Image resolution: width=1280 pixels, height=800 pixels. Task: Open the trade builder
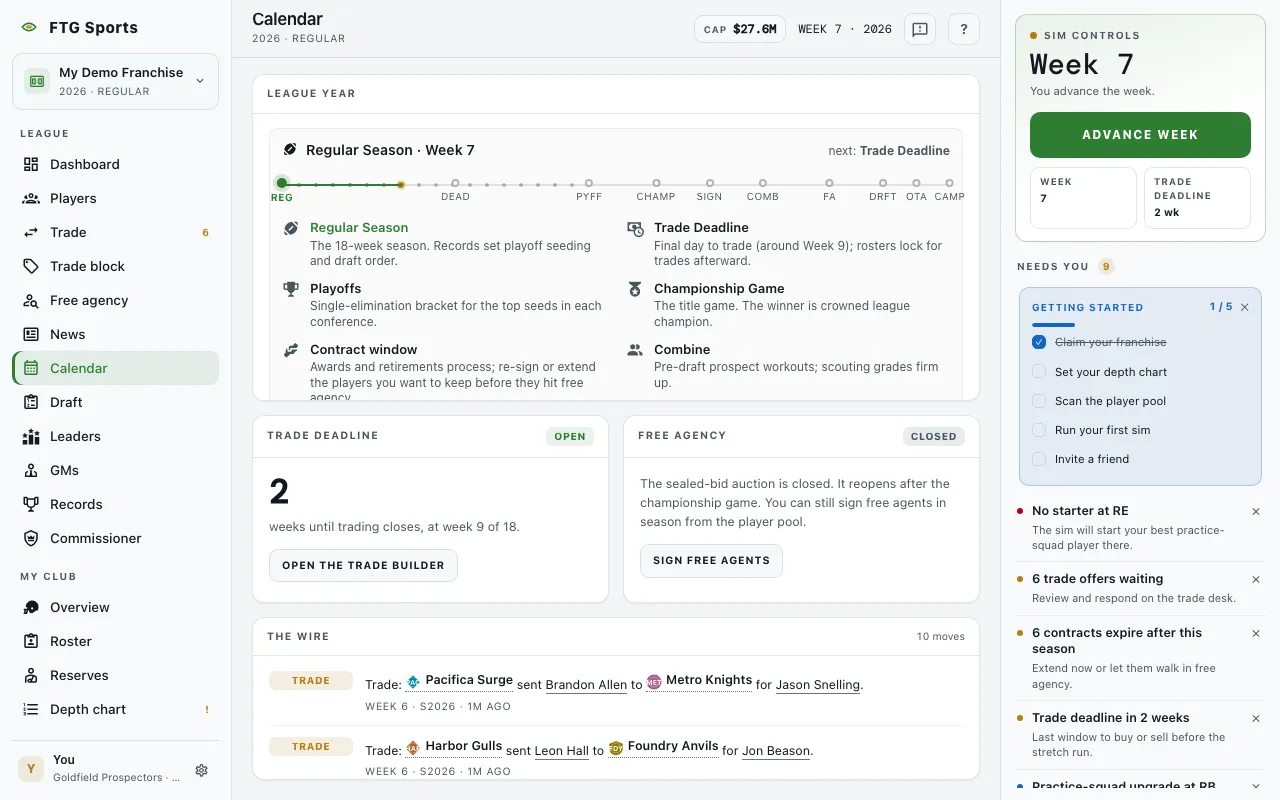click(363, 565)
